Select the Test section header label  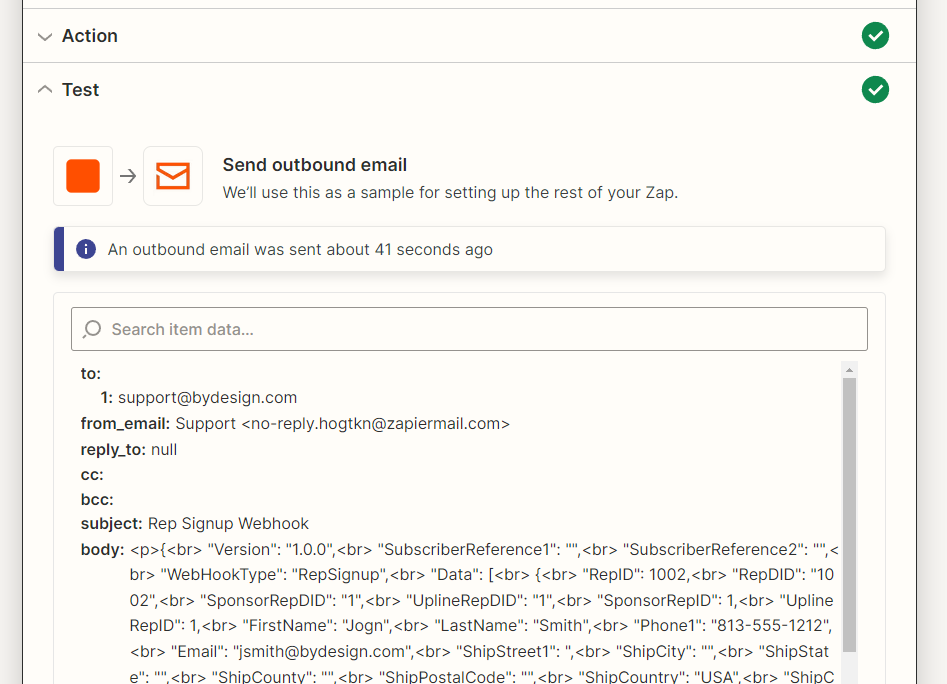[x=81, y=90]
